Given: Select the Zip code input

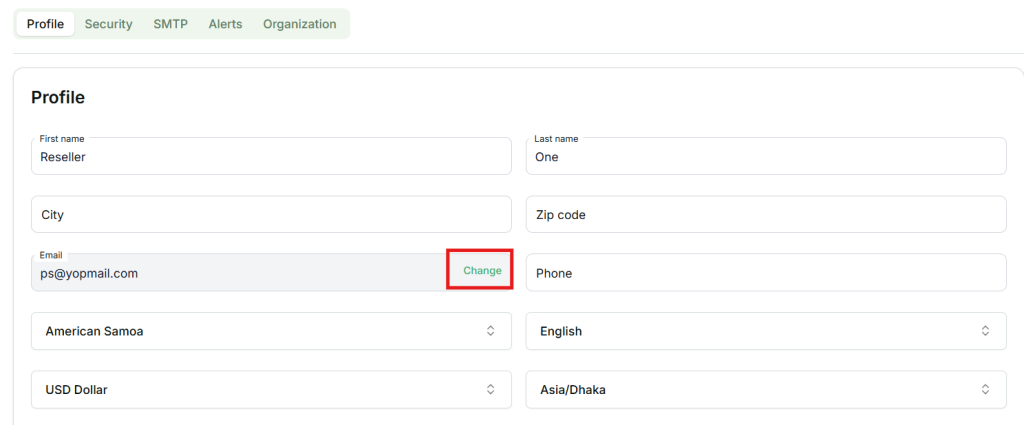Looking at the screenshot, I should [765, 215].
